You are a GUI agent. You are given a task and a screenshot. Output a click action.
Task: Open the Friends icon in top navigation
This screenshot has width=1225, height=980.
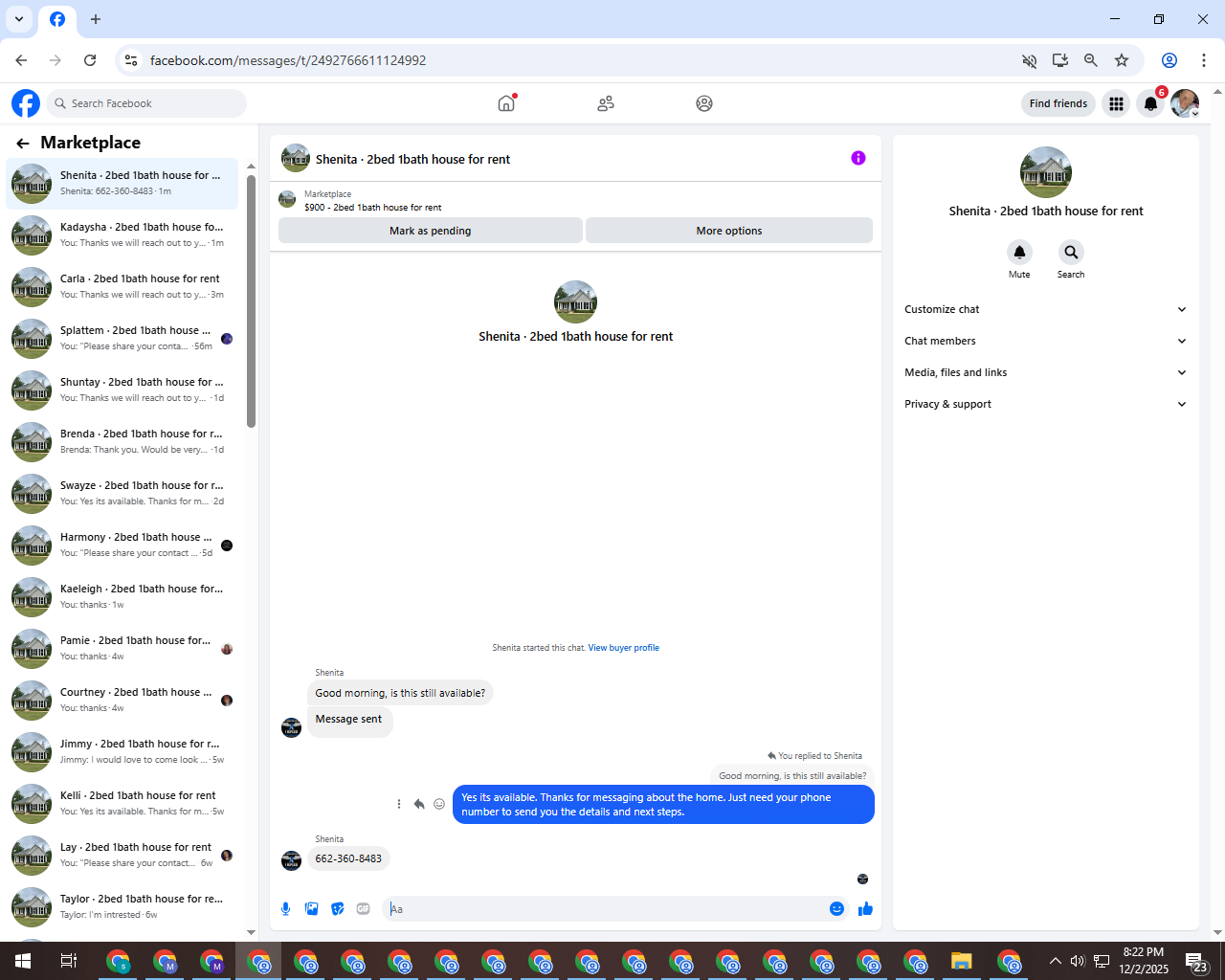tap(606, 103)
